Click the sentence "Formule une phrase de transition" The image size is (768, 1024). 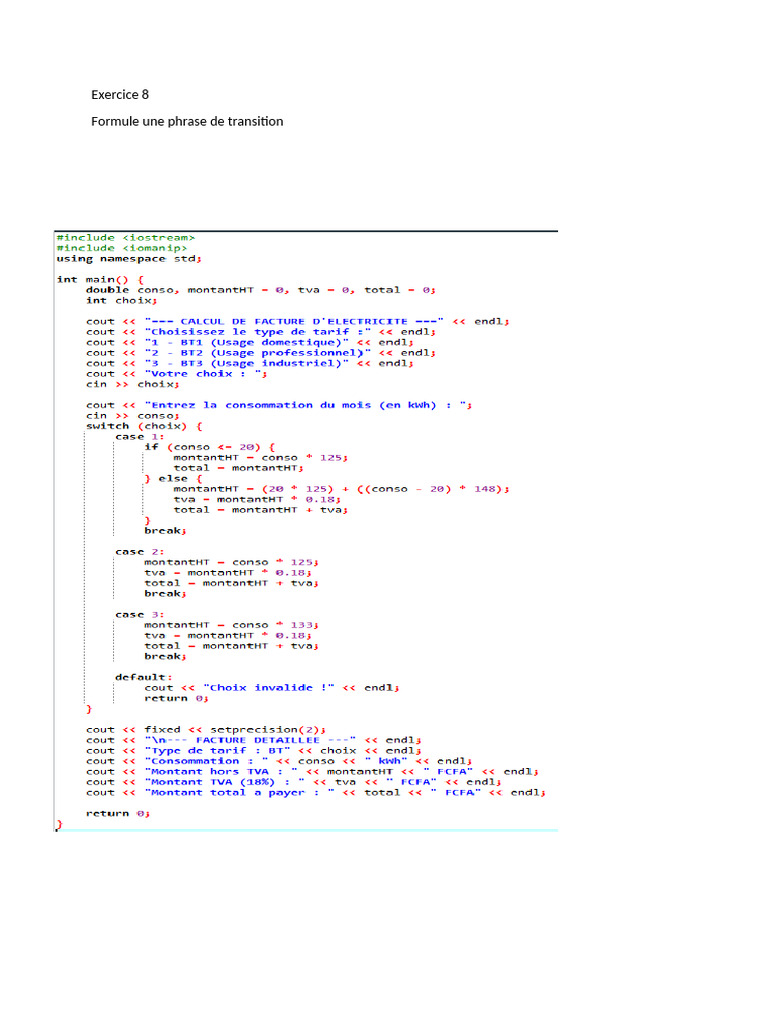[187, 121]
